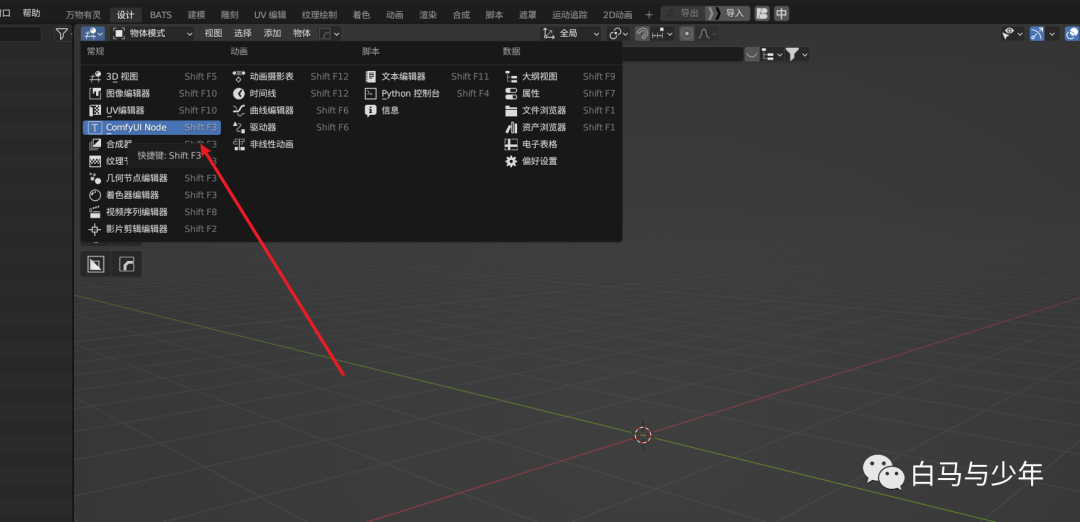This screenshot has width=1080, height=522.
Task: Open the 全局 transform orientation dropdown
Action: [x=571, y=33]
